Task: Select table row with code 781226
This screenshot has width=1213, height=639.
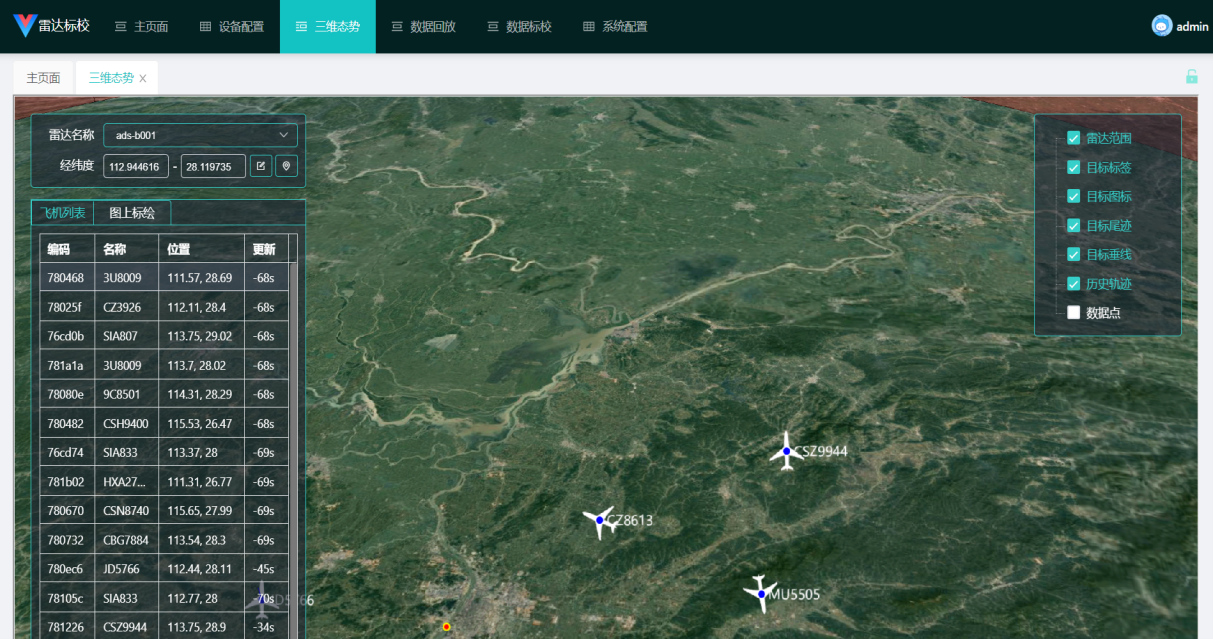Action: tap(164, 627)
